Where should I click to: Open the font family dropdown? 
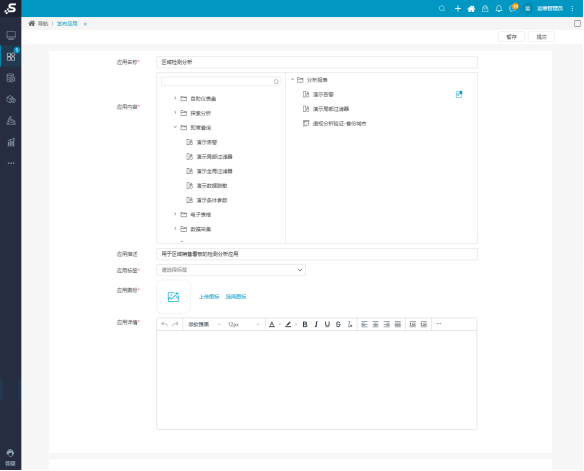[204, 324]
